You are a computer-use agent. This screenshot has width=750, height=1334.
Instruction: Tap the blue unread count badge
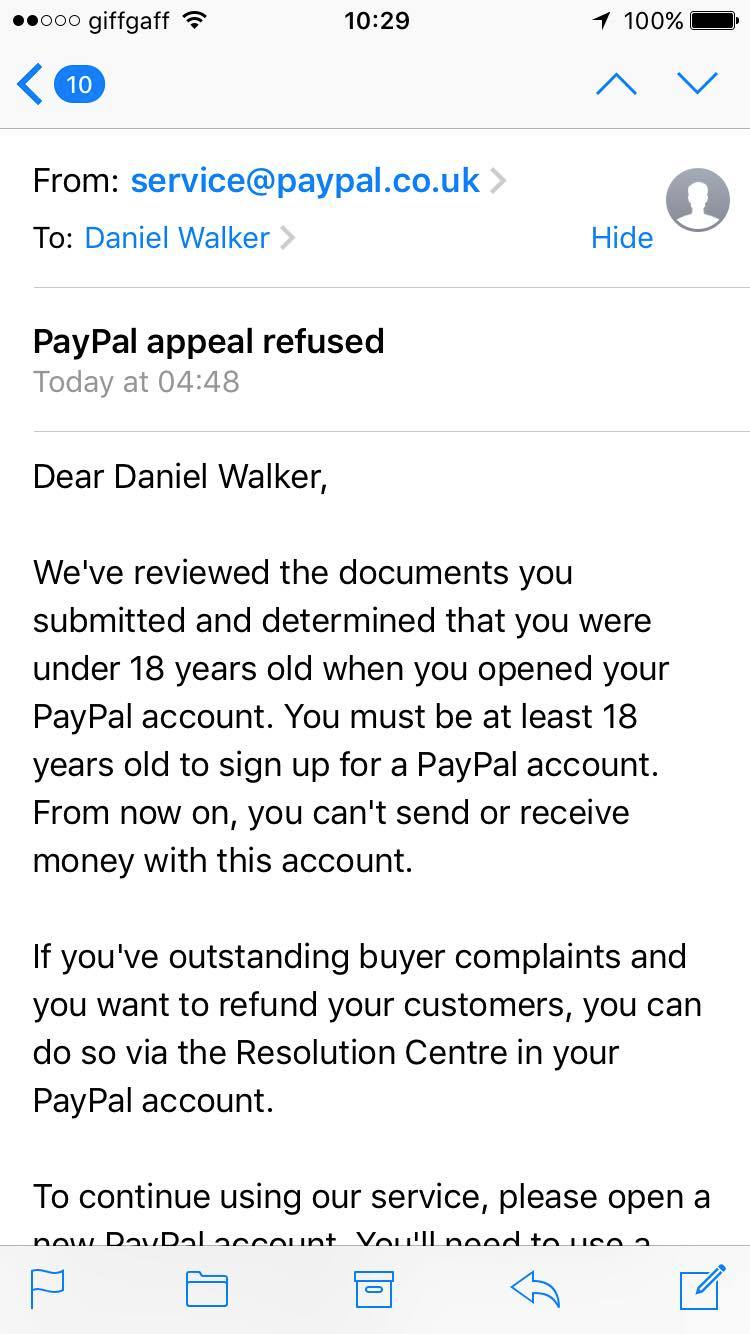tap(79, 84)
